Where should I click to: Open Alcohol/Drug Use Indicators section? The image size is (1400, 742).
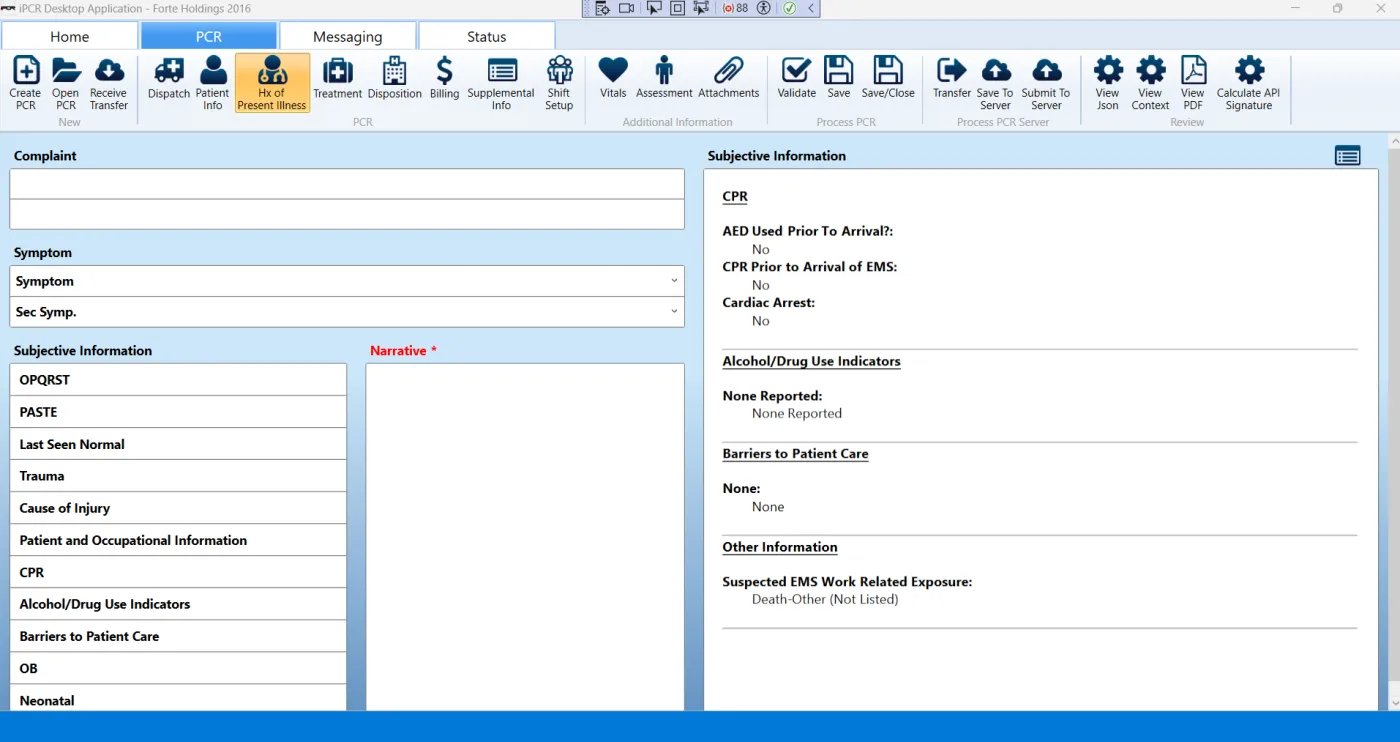[x=178, y=604]
